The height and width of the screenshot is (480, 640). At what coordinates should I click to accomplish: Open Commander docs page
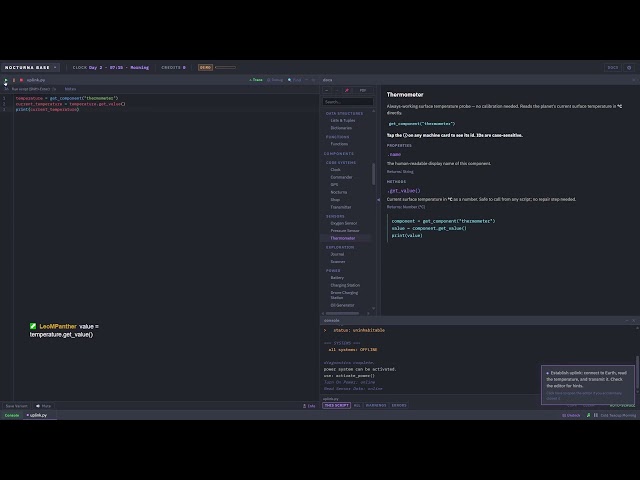coord(341,177)
